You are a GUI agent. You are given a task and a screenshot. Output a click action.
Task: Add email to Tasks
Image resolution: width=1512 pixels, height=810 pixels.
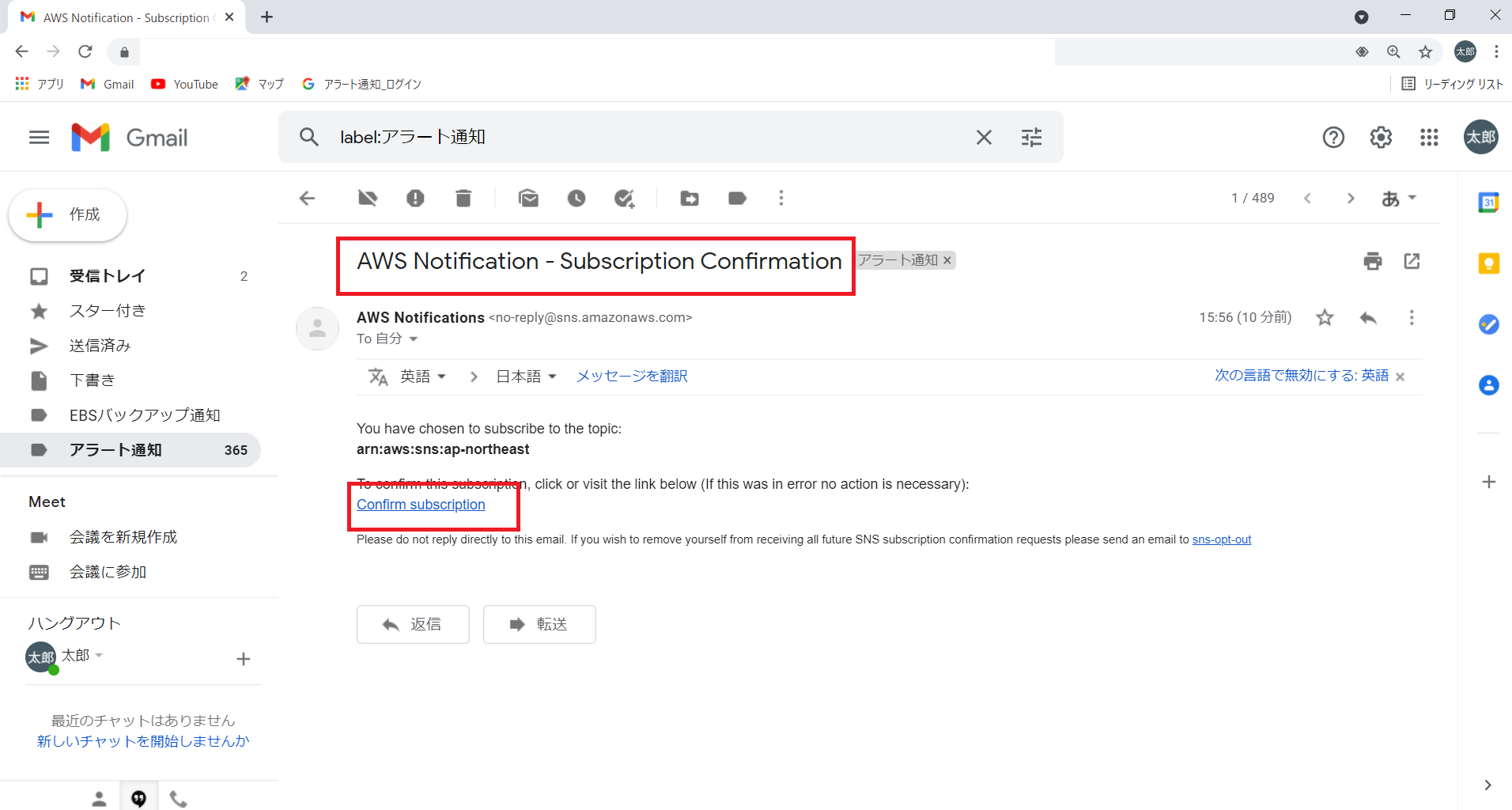click(x=625, y=198)
